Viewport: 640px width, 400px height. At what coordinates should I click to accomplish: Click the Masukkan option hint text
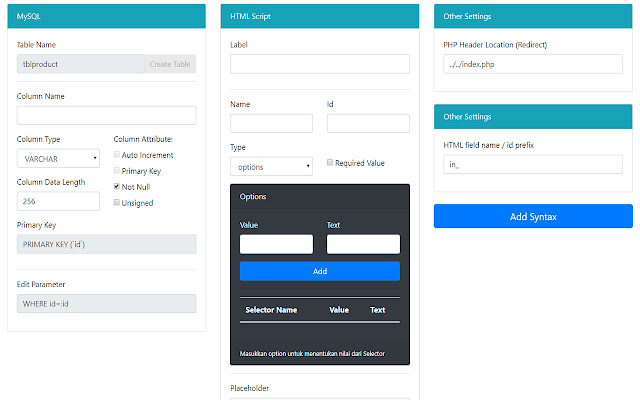[x=312, y=353]
